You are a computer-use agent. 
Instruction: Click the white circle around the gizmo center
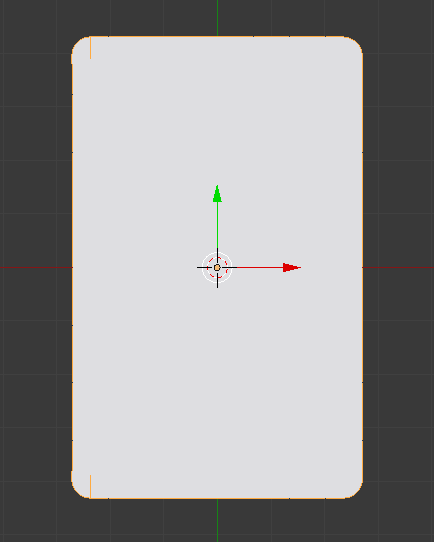pos(217,268)
